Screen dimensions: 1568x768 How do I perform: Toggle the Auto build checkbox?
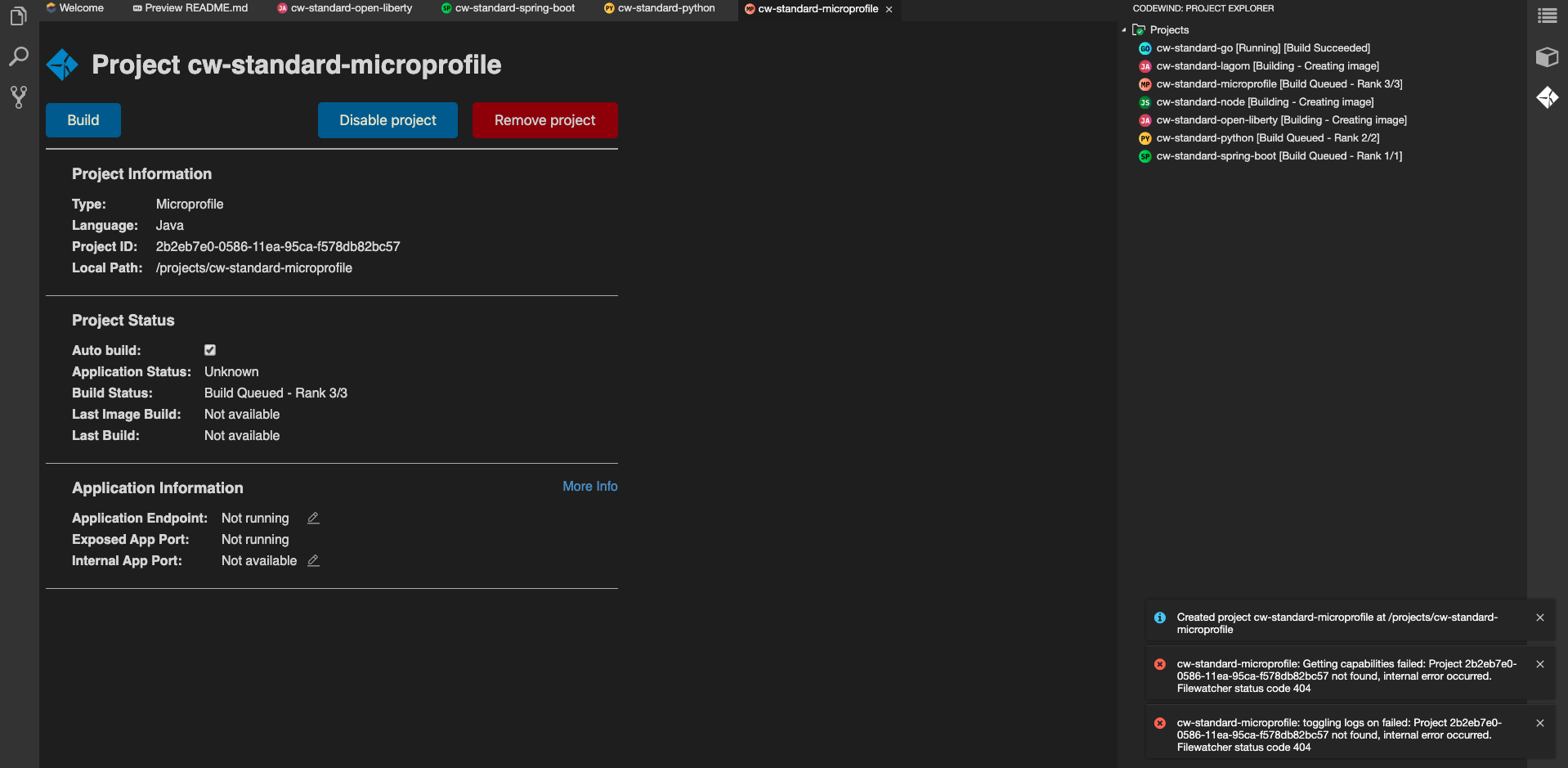(210, 349)
